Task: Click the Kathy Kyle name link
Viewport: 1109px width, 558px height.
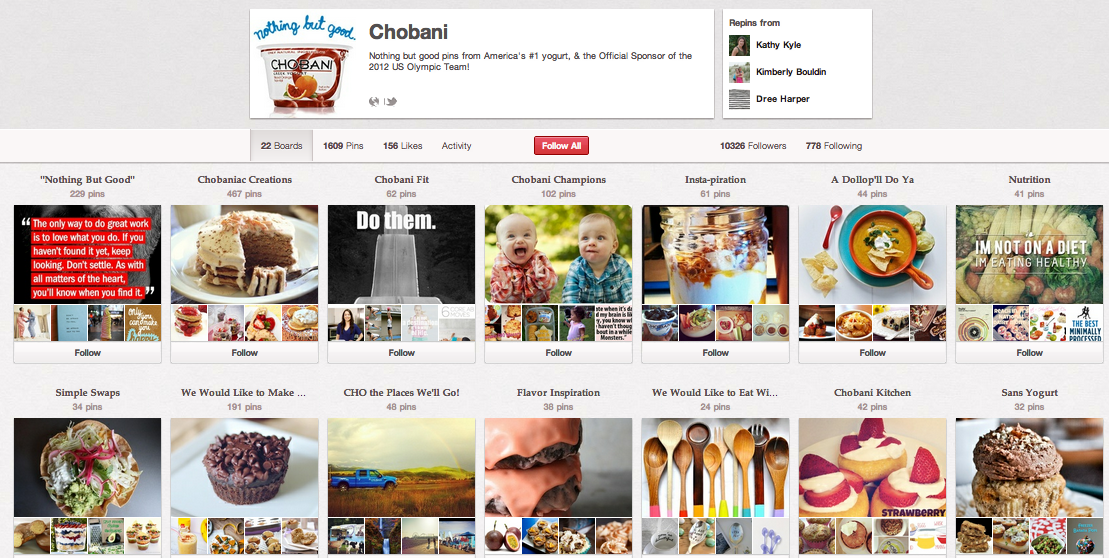Action: (x=778, y=45)
